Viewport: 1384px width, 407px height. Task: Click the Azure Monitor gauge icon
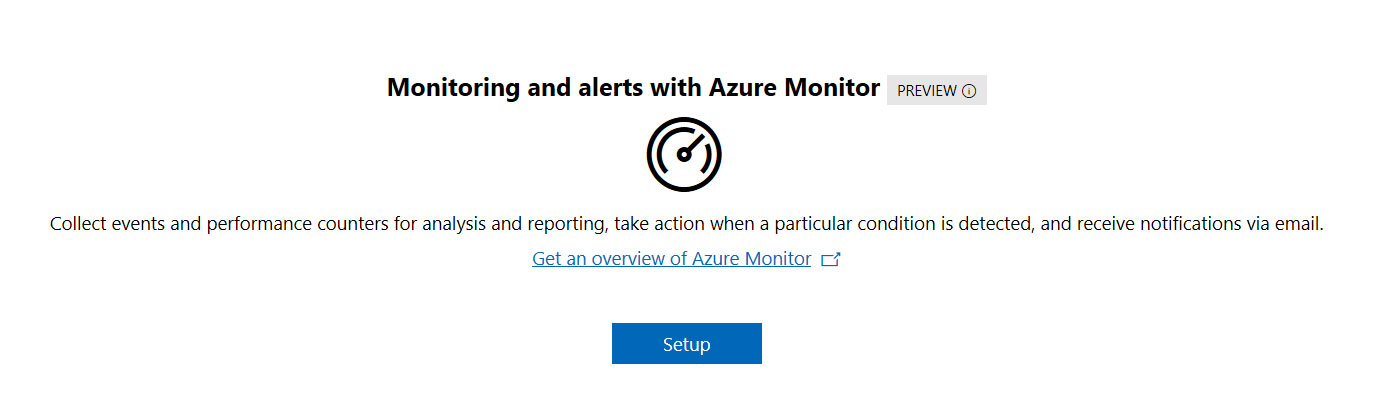point(684,154)
